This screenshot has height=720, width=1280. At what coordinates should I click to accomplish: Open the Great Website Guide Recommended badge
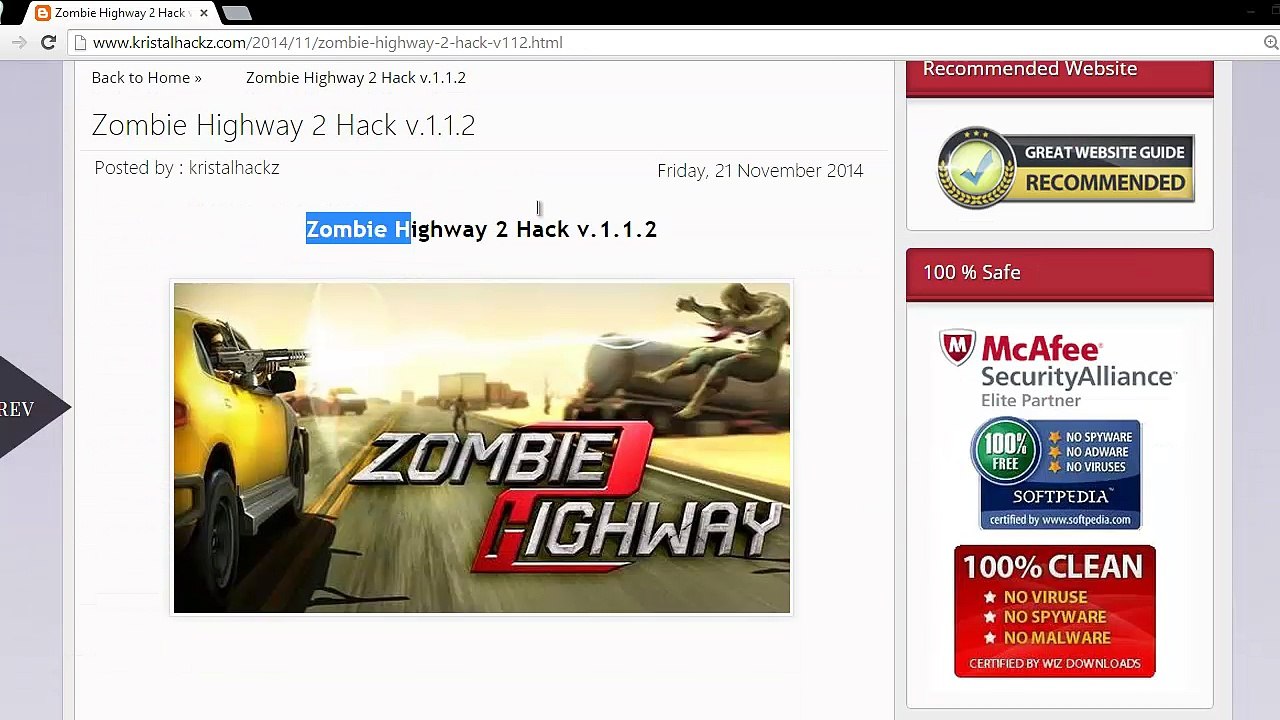click(1065, 167)
